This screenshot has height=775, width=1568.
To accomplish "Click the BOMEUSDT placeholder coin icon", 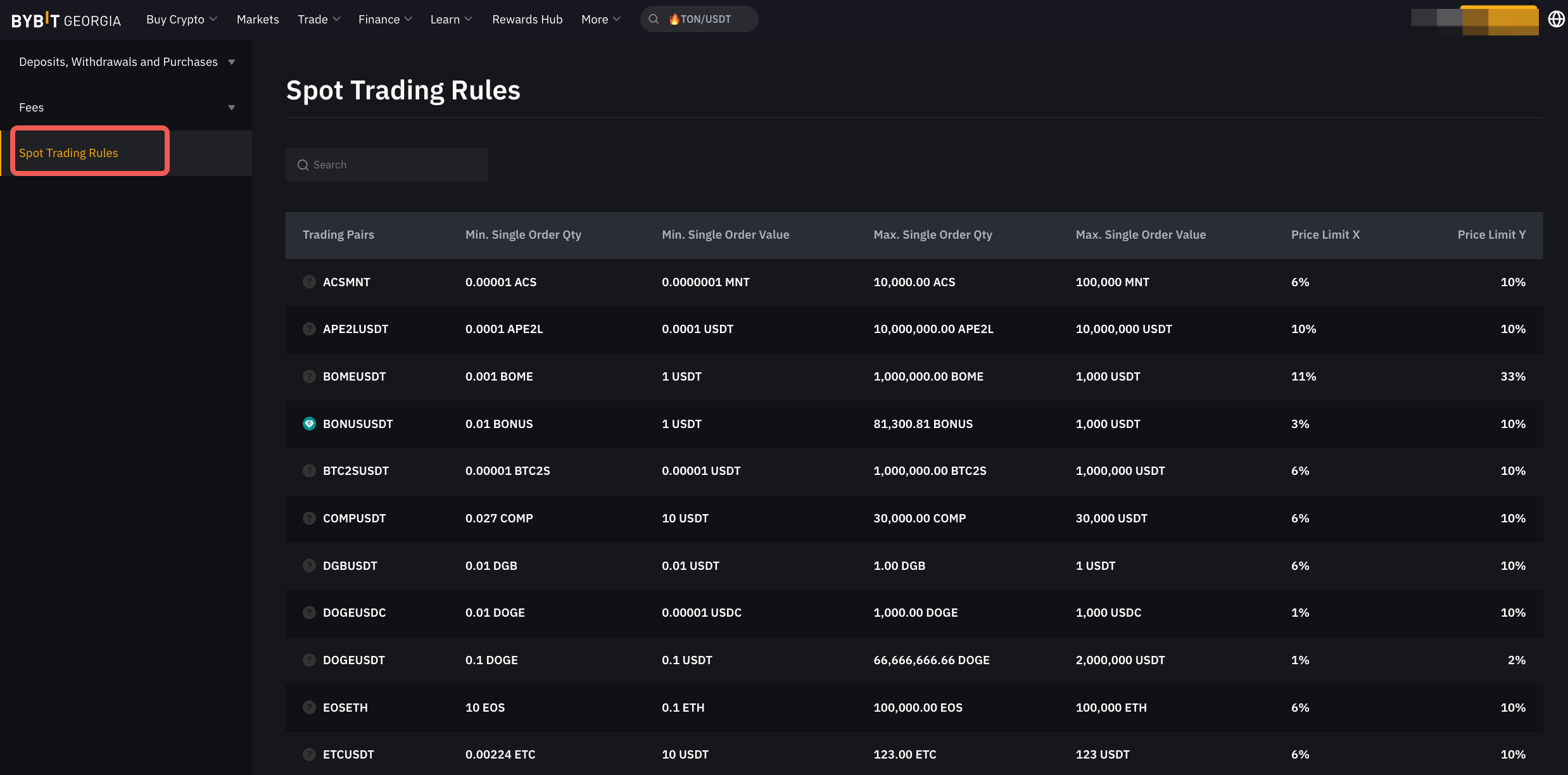I will pyautogui.click(x=309, y=376).
